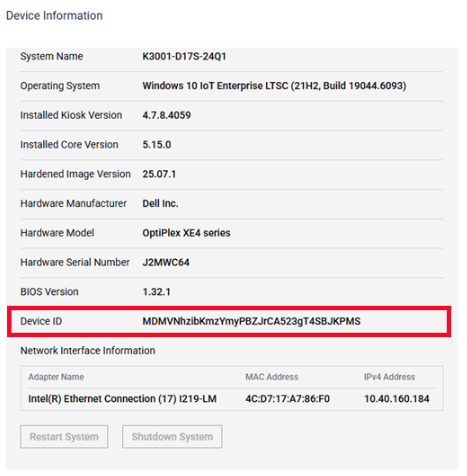Select the IPv4 address 10.40.160.184
This screenshot has height=476, width=467.
tap(397, 399)
